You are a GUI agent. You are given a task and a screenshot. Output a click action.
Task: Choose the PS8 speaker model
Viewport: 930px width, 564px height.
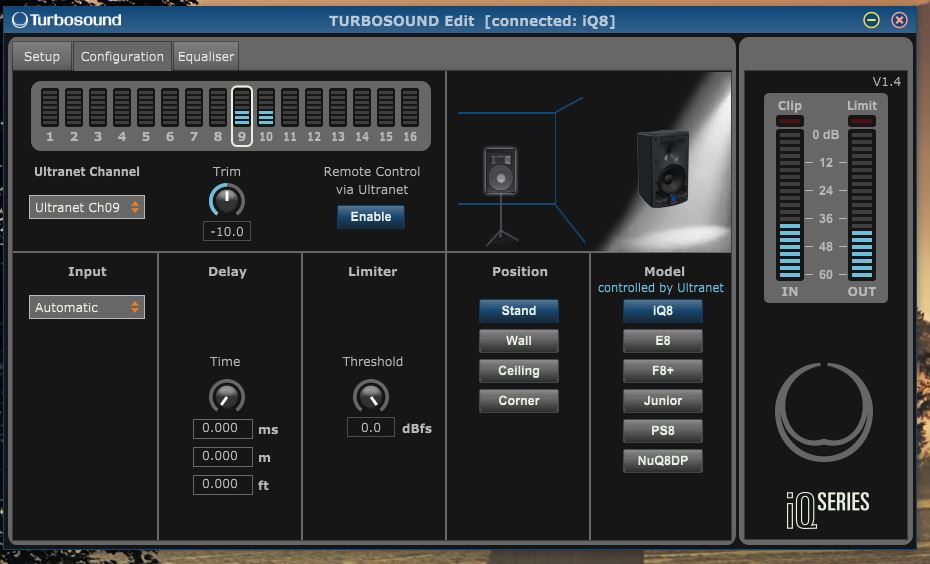coord(663,431)
